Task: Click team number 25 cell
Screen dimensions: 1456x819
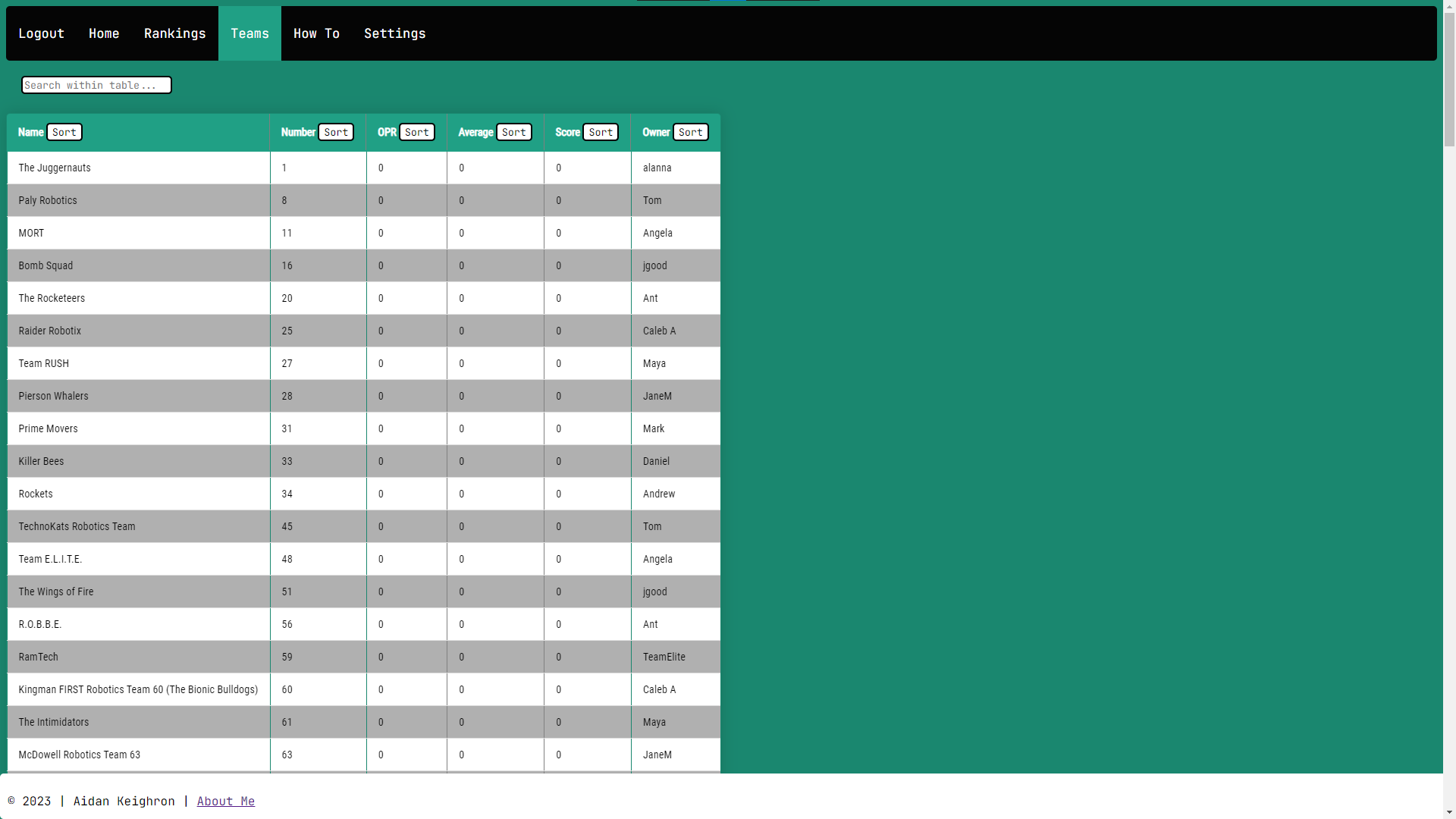Action: 318,331
